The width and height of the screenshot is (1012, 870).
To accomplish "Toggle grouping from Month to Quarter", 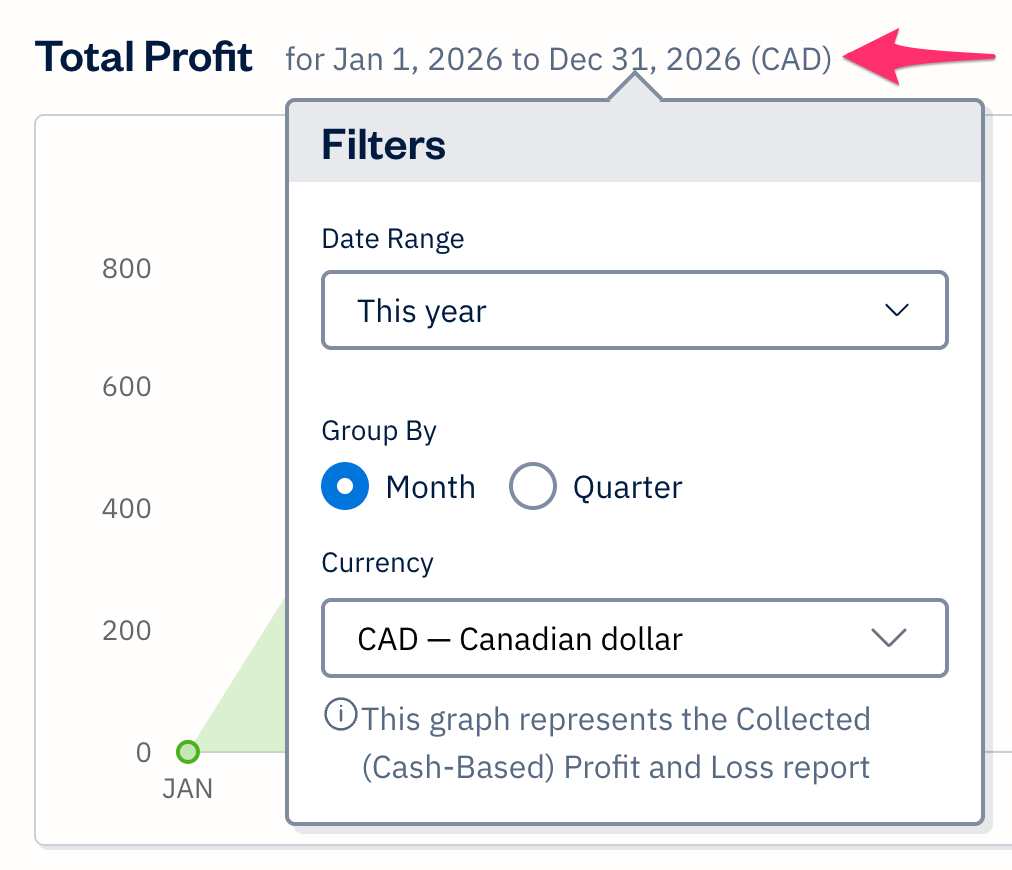I will (533, 486).
